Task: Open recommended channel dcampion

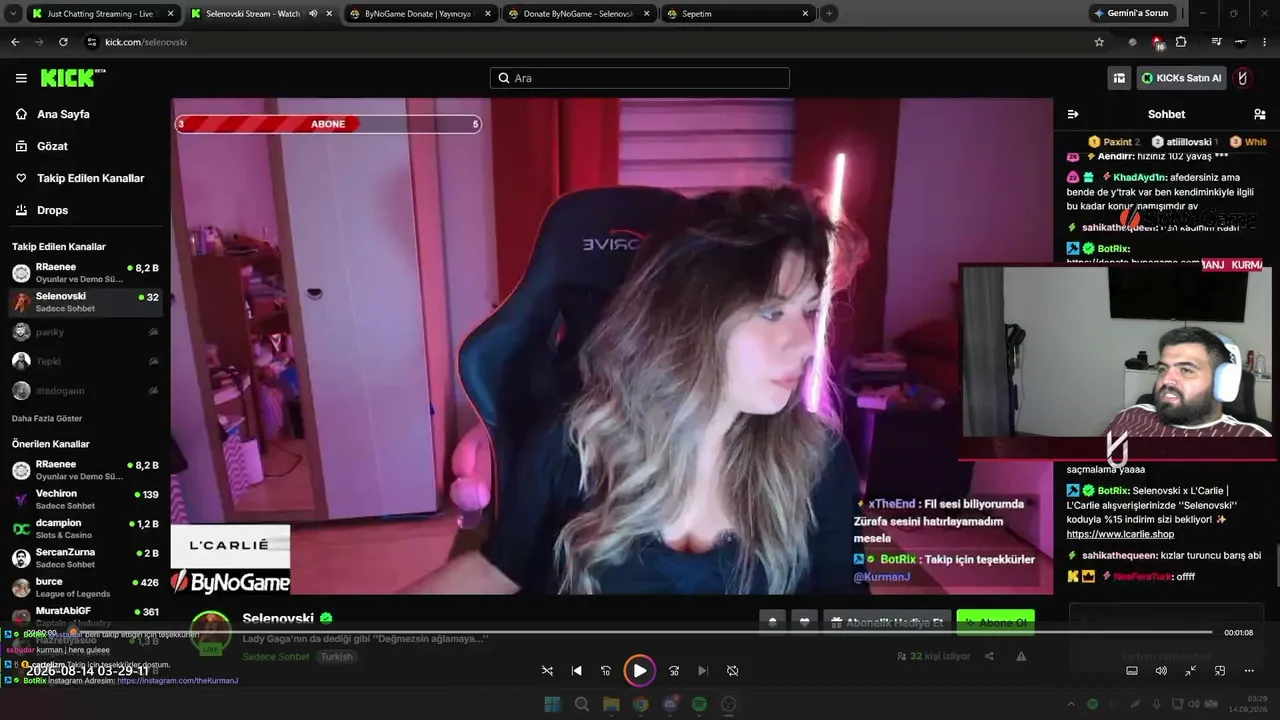Action: [x=85, y=528]
